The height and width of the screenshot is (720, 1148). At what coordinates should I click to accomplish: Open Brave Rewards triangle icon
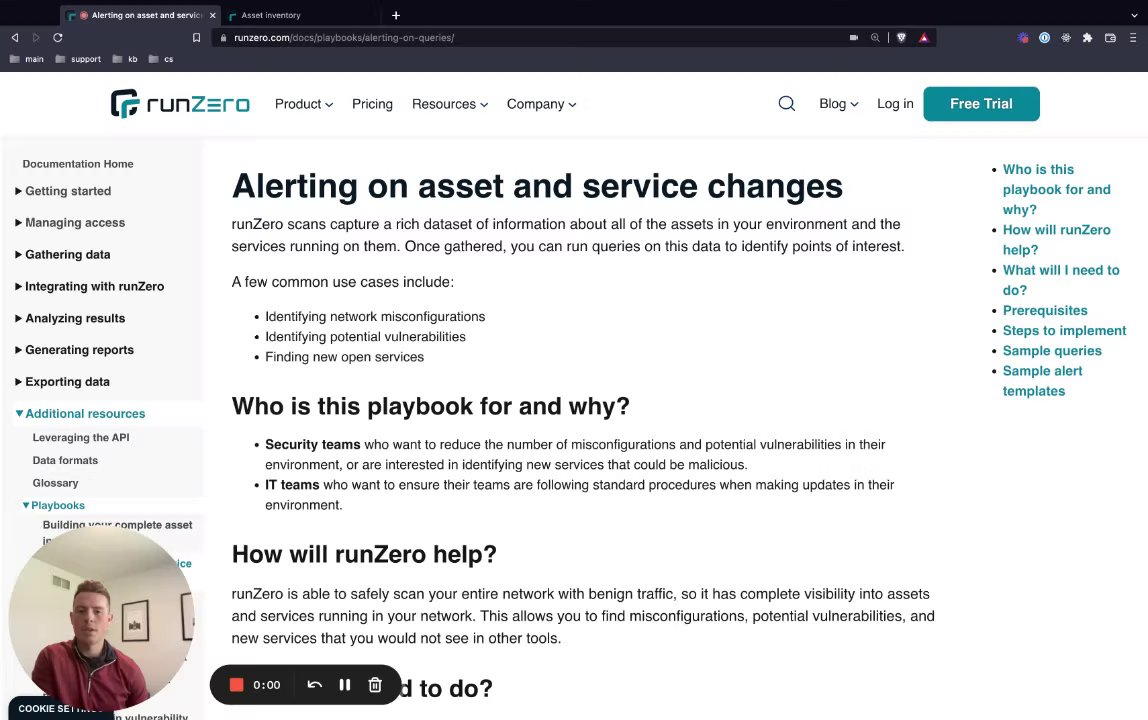click(x=924, y=37)
